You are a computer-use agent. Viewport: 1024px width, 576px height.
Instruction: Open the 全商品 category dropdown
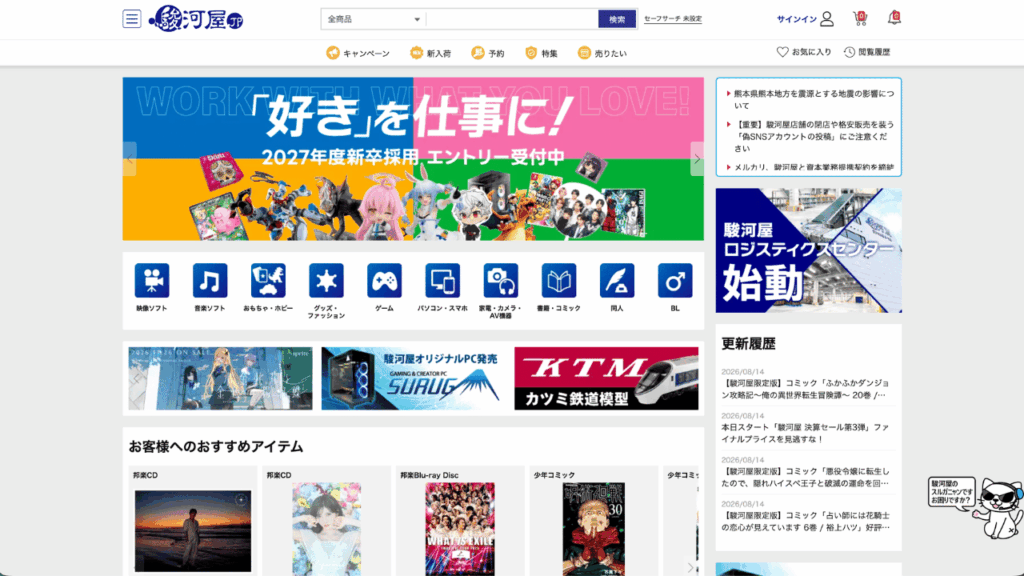tap(374, 20)
